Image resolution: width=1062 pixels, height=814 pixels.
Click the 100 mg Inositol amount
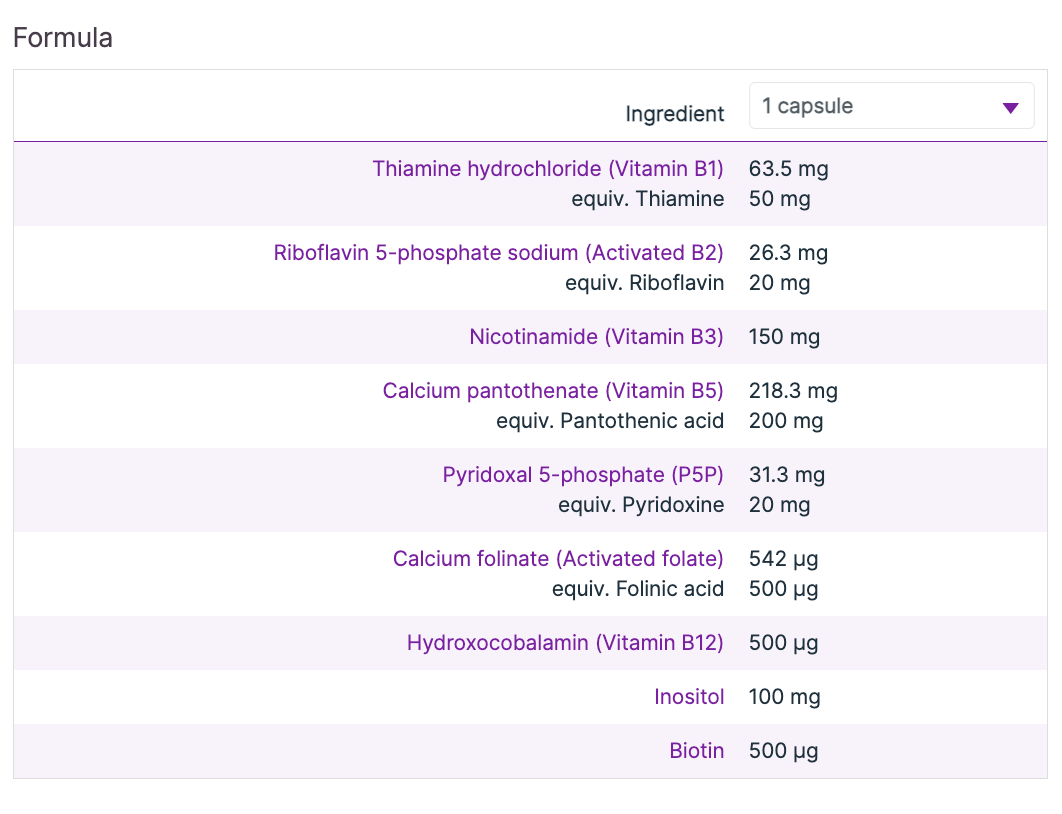pyautogui.click(x=784, y=697)
